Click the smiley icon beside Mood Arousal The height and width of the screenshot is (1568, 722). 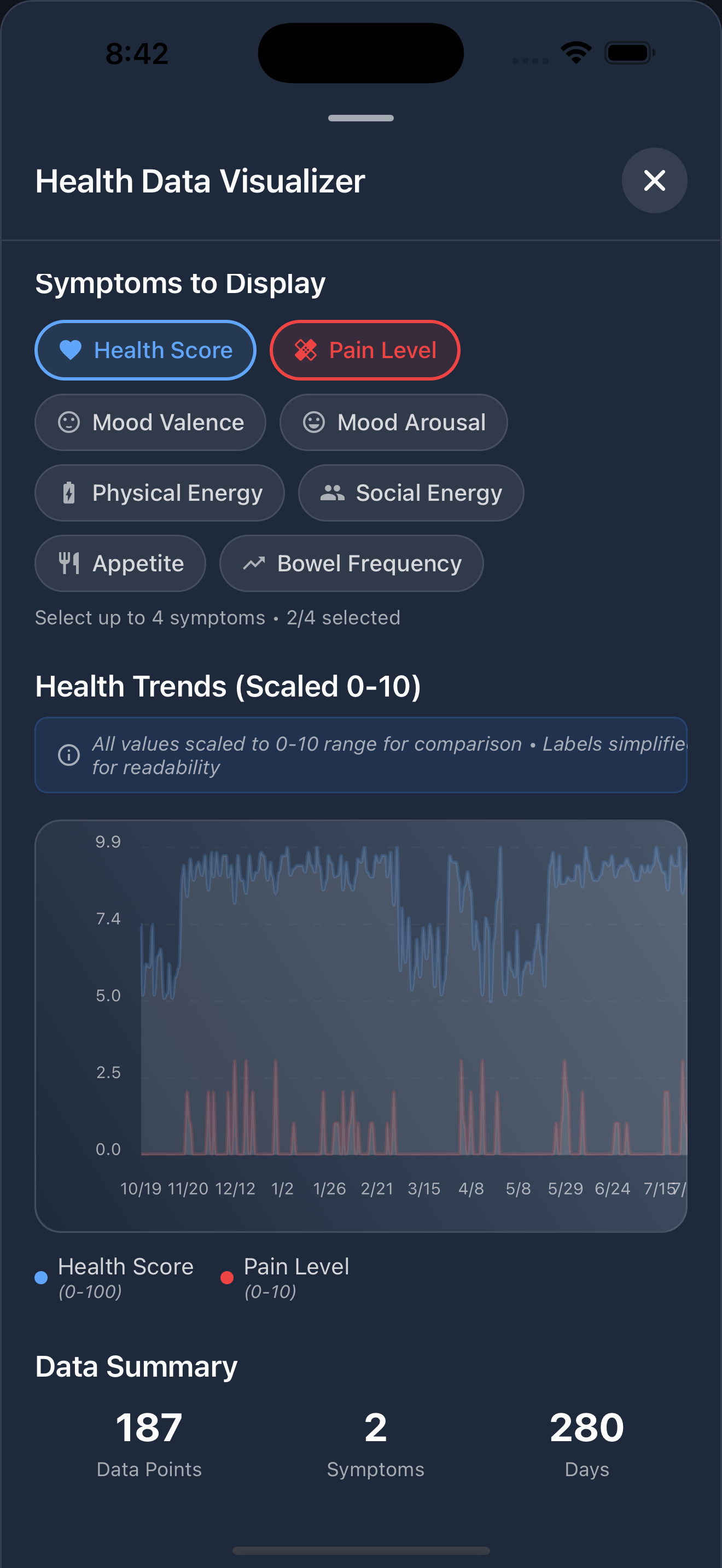pos(314,423)
